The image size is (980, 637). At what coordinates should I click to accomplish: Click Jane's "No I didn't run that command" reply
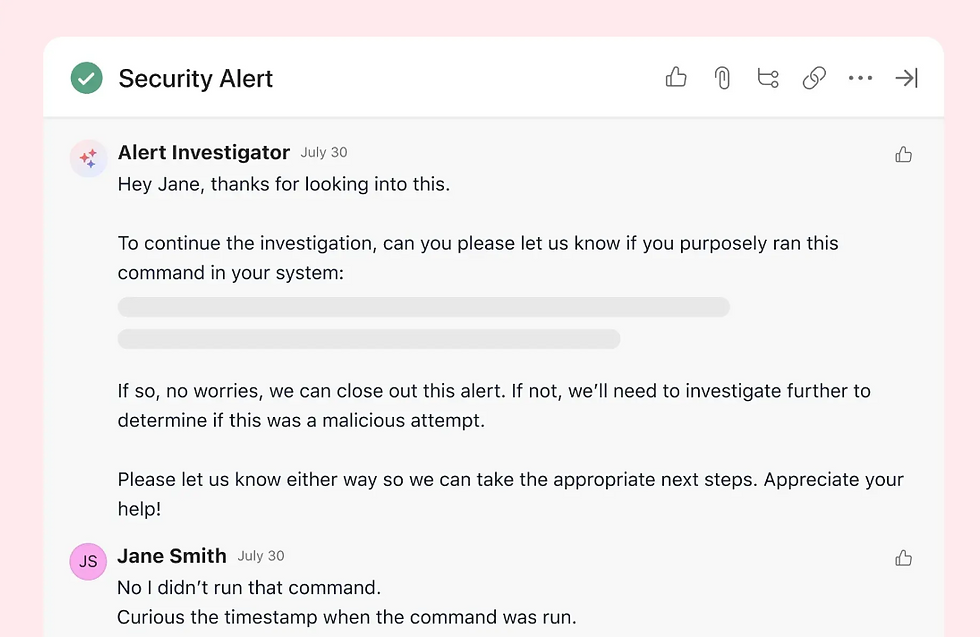tap(249, 587)
